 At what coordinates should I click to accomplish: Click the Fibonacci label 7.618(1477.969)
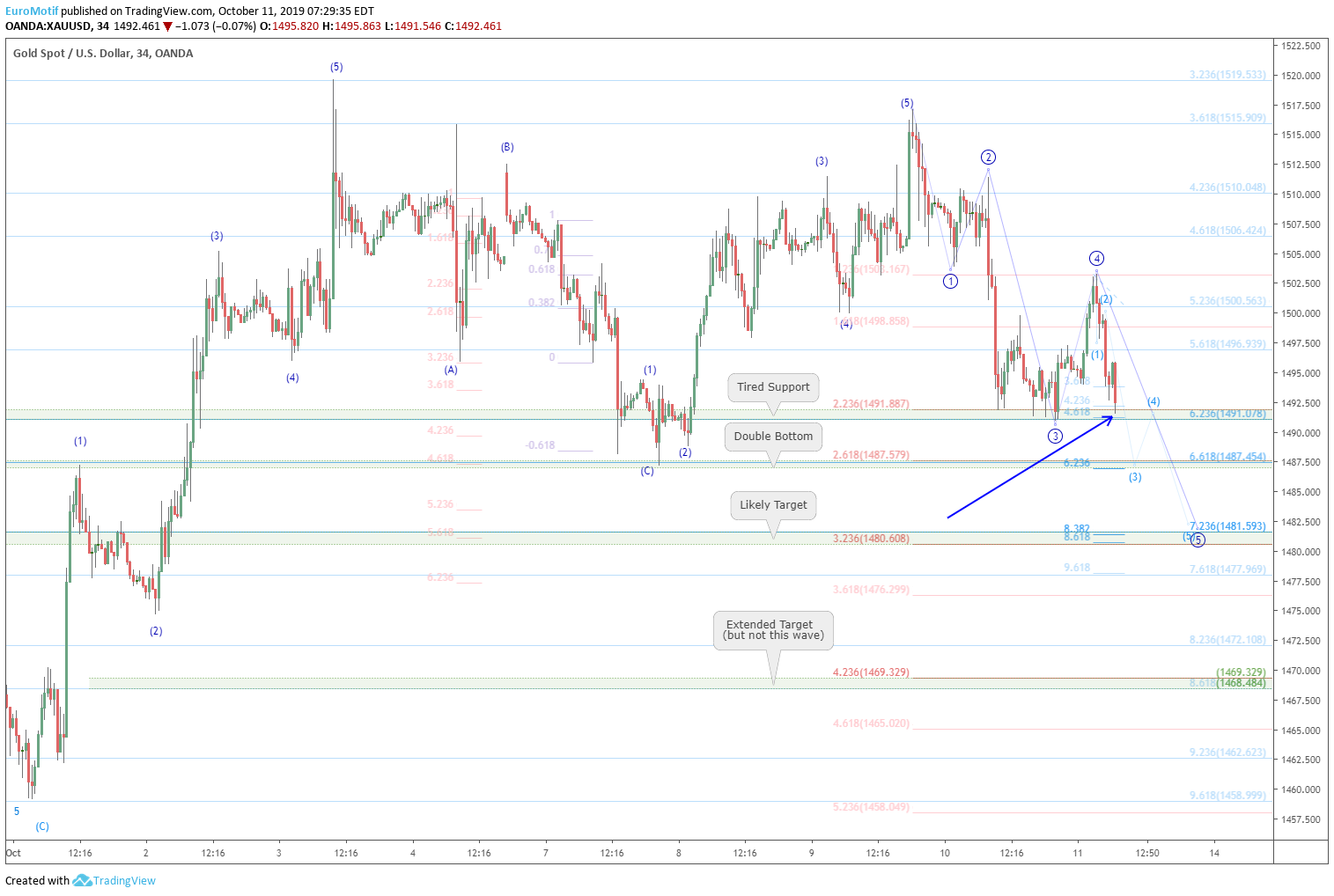tap(1227, 569)
